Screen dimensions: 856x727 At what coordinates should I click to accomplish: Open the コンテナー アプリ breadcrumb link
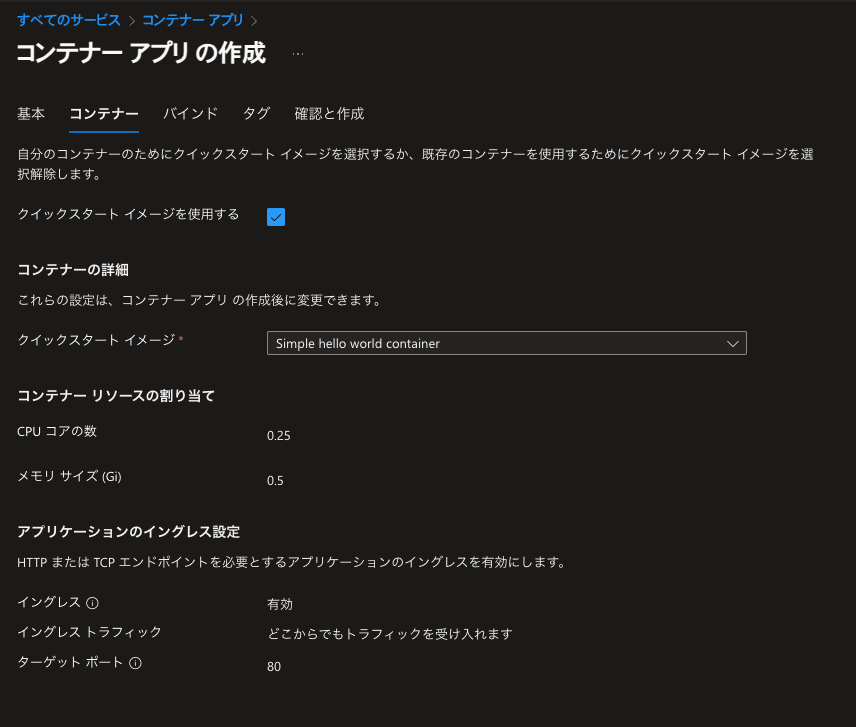point(193,20)
